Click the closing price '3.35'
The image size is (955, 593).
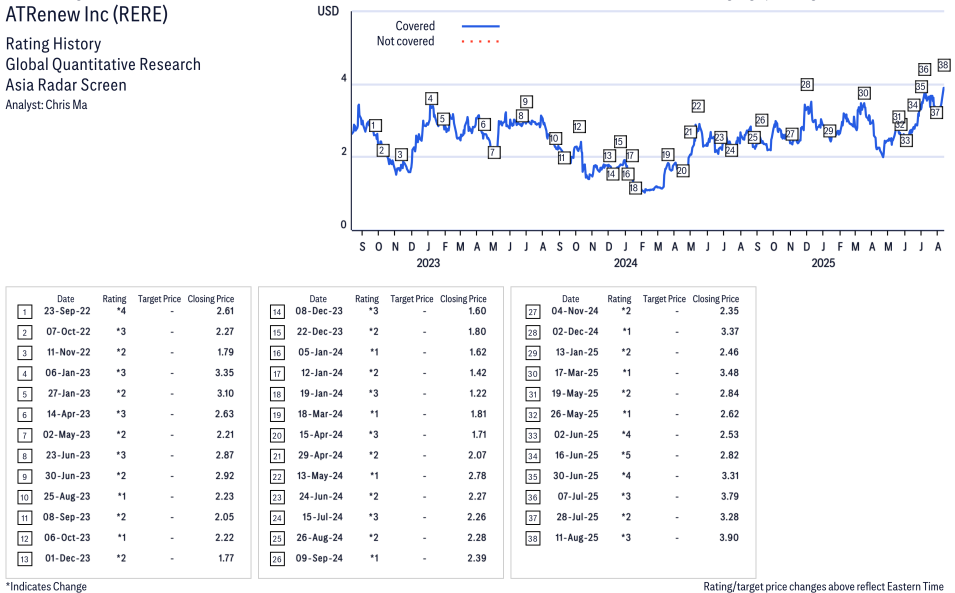tap(225, 373)
